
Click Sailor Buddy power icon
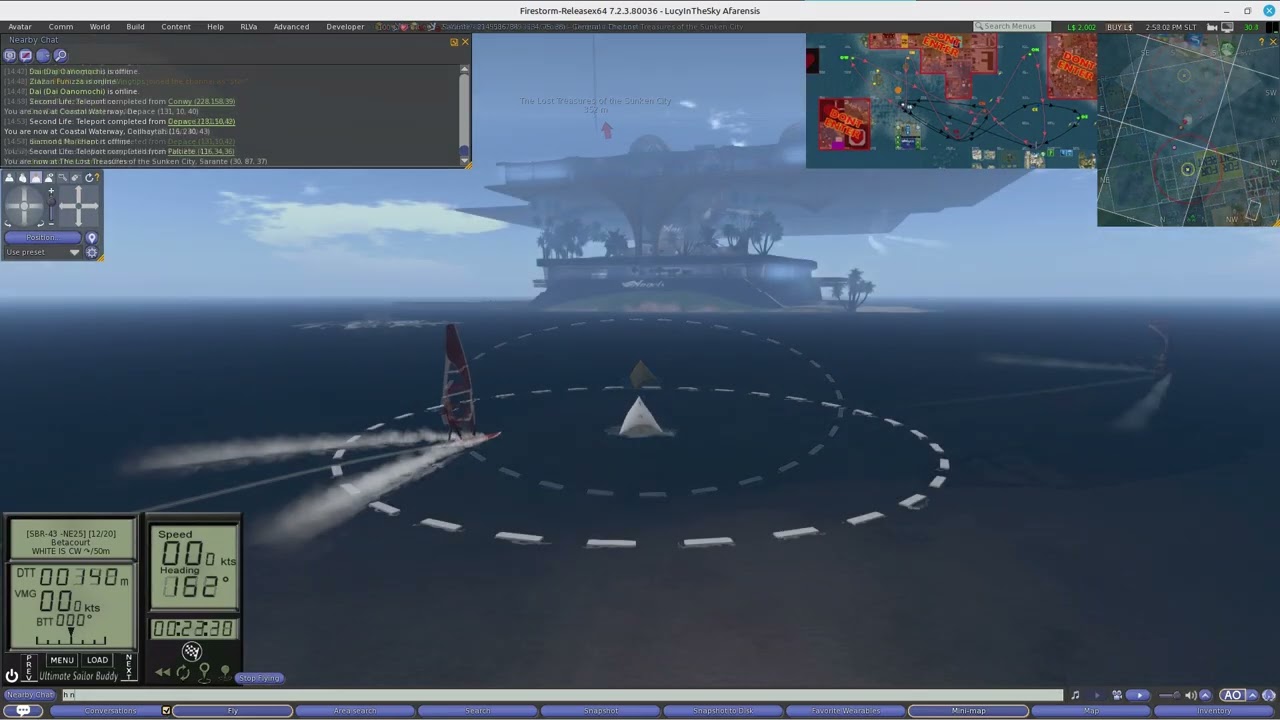tap(11, 676)
